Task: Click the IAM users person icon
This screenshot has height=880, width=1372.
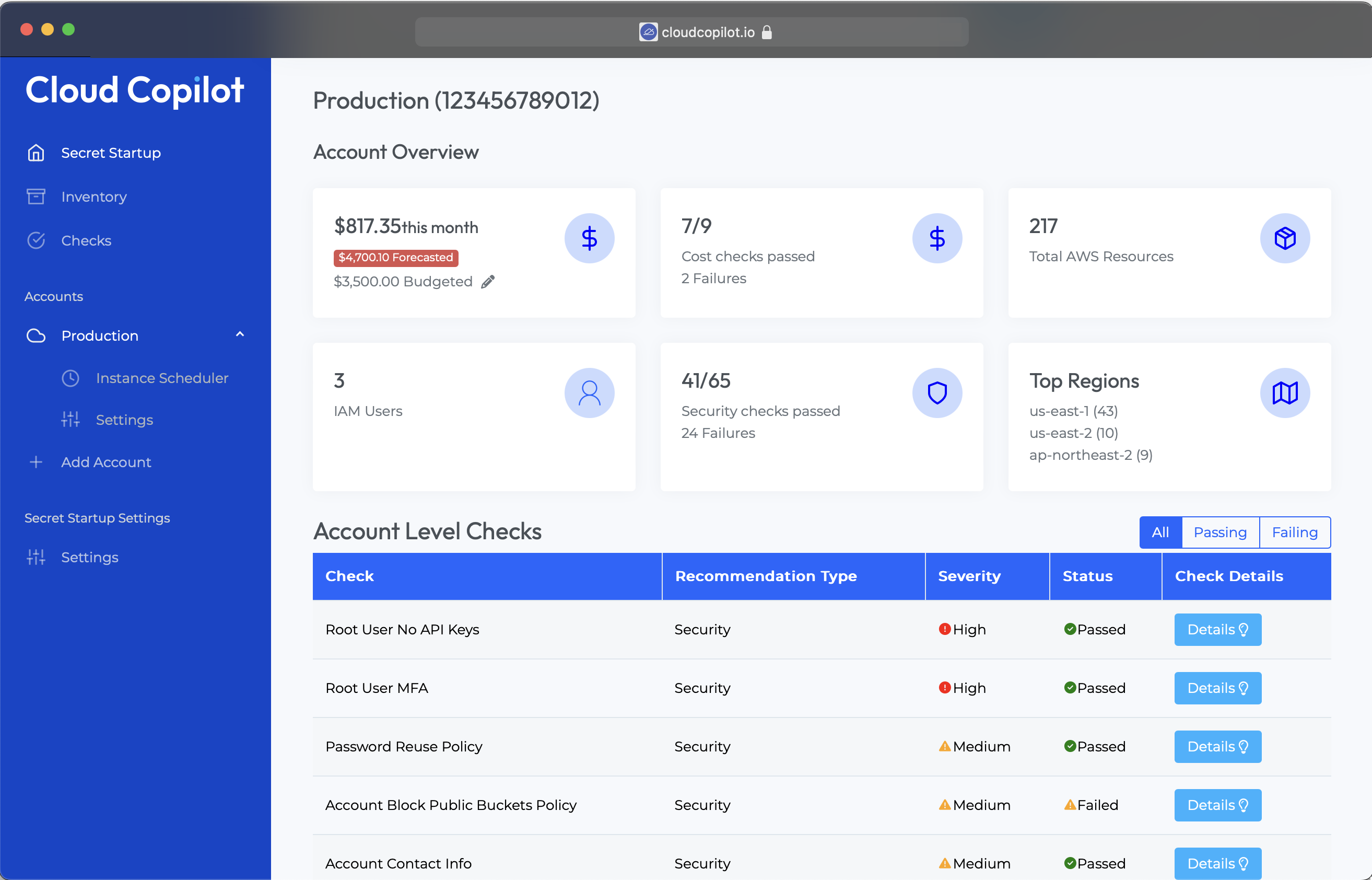Action: 589,393
